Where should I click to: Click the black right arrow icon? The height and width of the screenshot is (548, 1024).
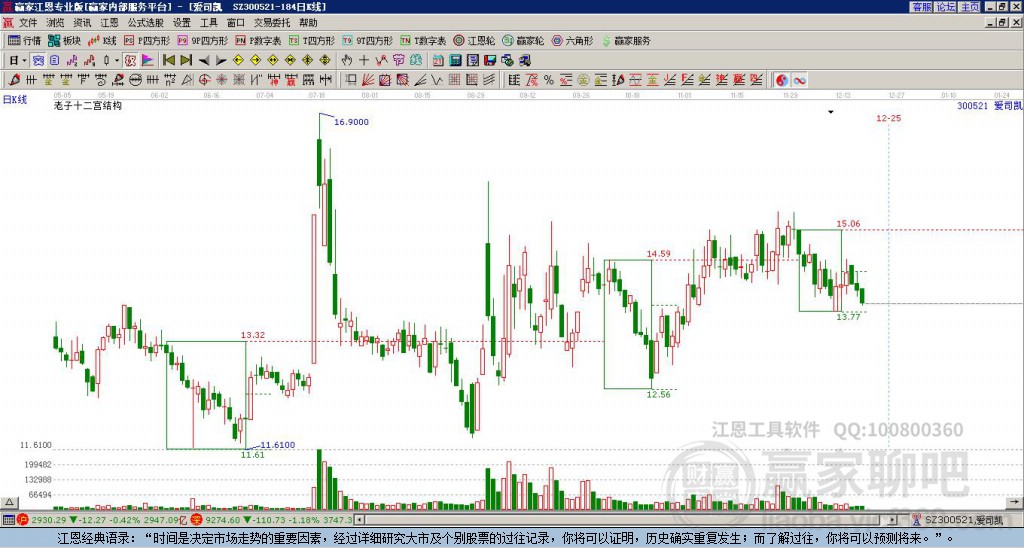click(221, 61)
